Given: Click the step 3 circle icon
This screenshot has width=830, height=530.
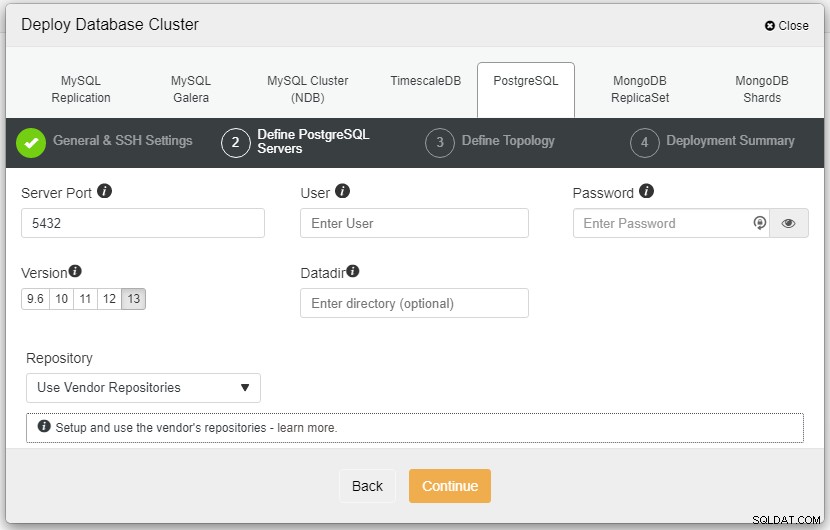Looking at the screenshot, I should 440,143.
